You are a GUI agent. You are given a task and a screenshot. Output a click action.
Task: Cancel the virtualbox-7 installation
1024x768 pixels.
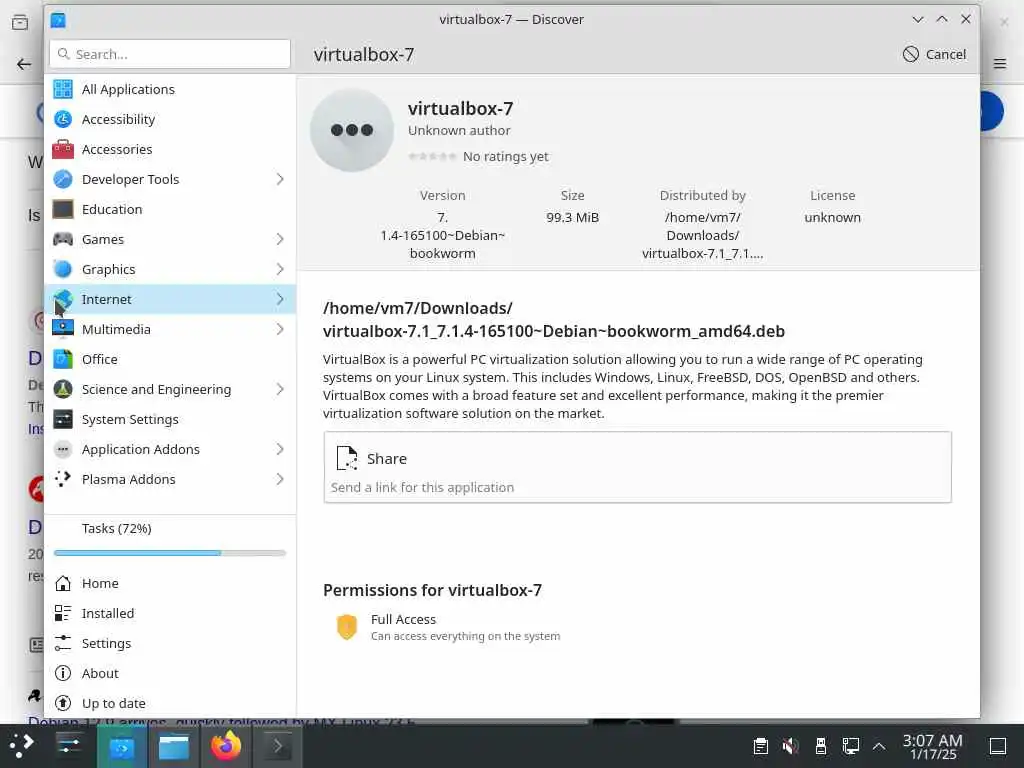pos(934,54)
